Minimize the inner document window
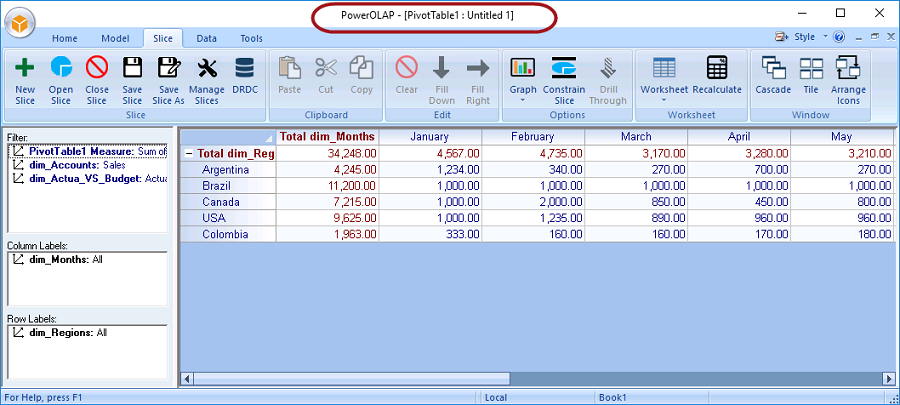Viewport: 900px width, 405px height. [x=859, y=37]
